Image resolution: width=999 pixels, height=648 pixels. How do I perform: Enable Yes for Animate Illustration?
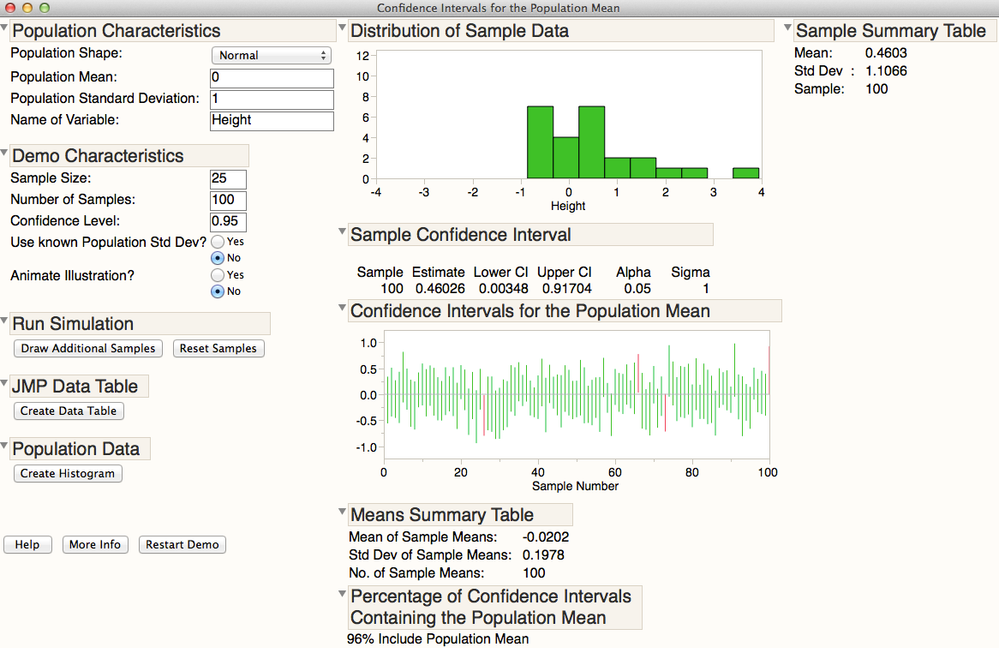click(x=217, y=275)
